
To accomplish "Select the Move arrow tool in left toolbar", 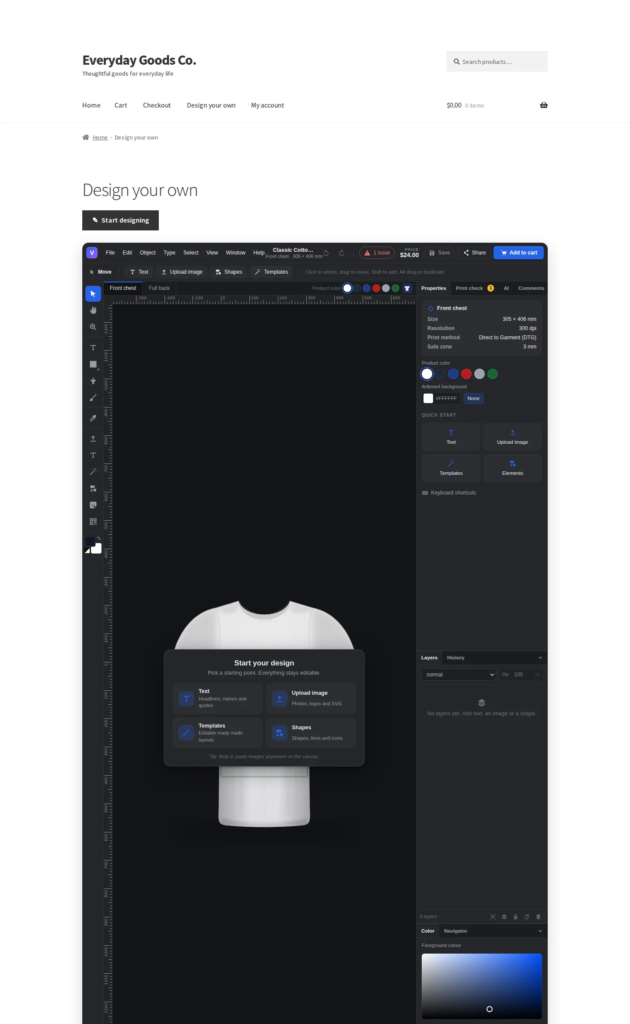I will pos(93,294).
